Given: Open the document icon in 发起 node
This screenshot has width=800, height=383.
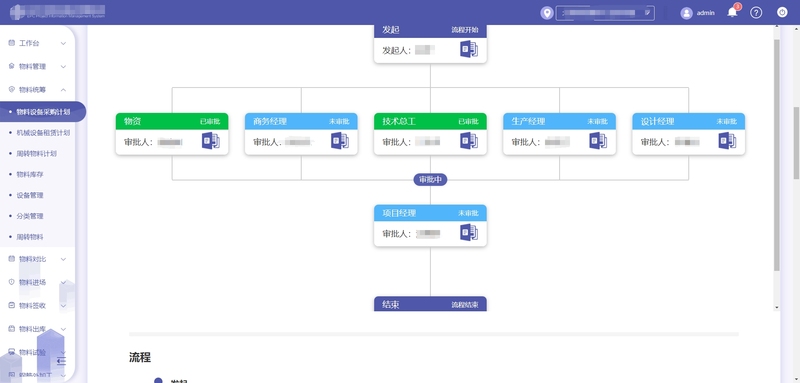Looking at the screenshot, I should (469, 49).
